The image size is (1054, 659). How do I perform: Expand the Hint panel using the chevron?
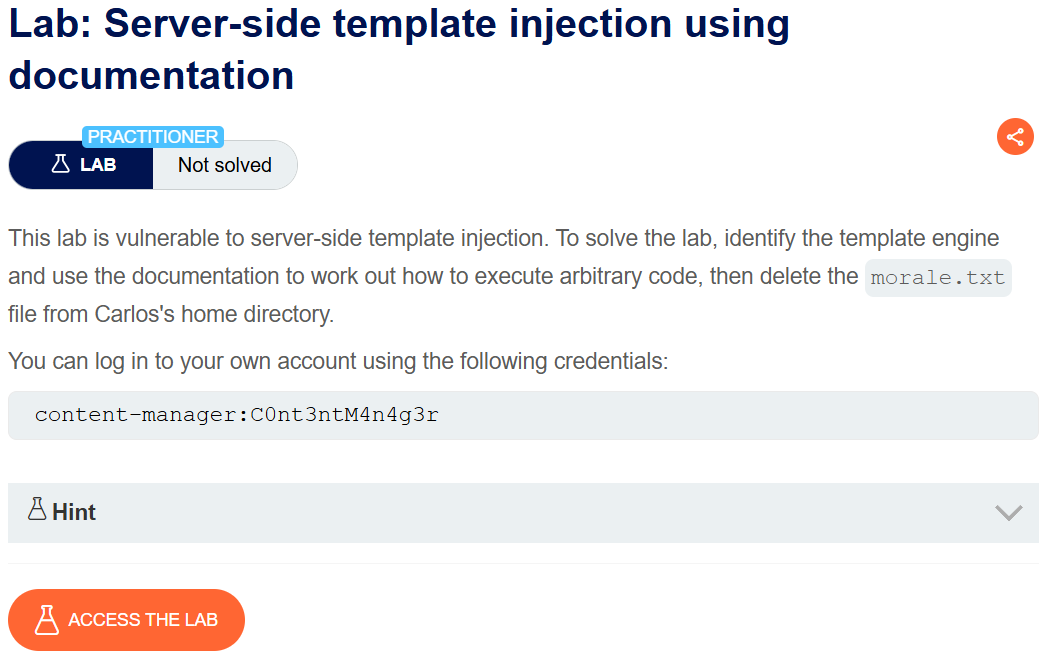coord(1008,512)
